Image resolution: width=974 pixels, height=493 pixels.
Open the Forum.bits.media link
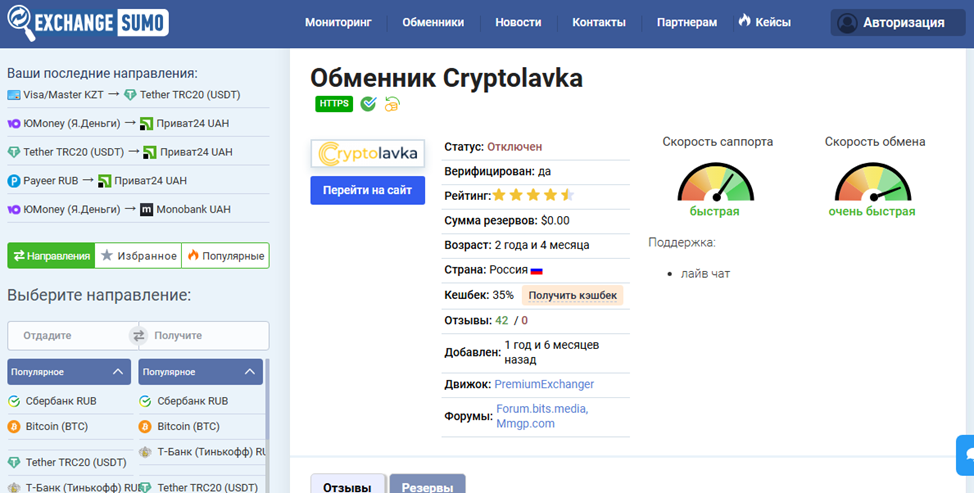coord(542,409)
